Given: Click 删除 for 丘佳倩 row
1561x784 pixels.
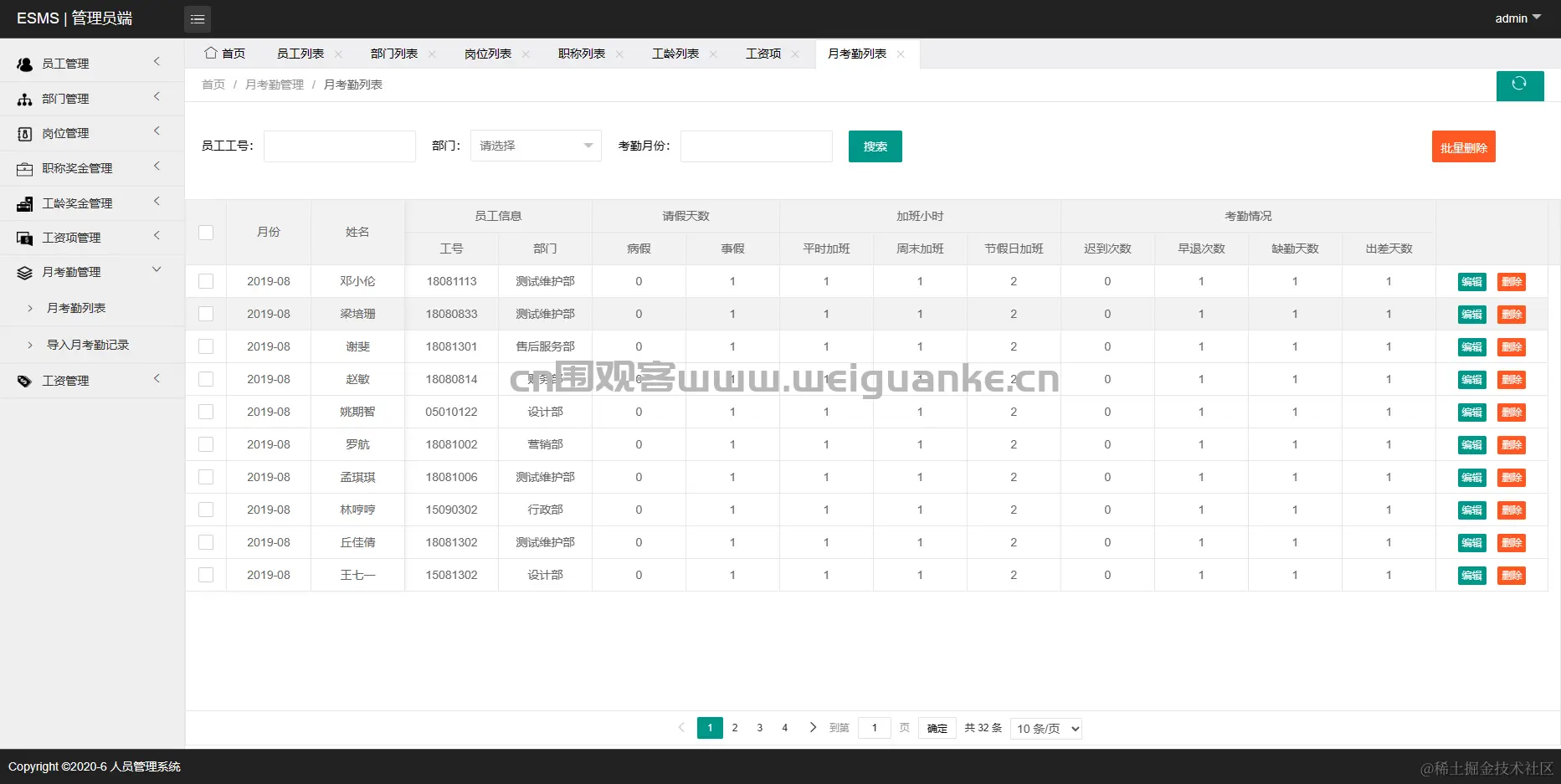Looking at the screenshot, I should point(1512,543).
